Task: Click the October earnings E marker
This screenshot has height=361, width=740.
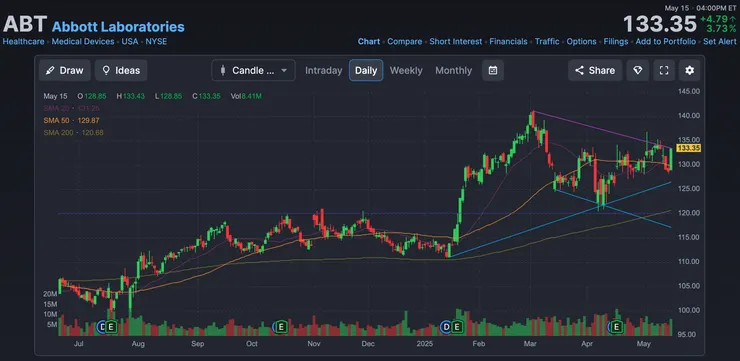Action: tap(281, 327)
